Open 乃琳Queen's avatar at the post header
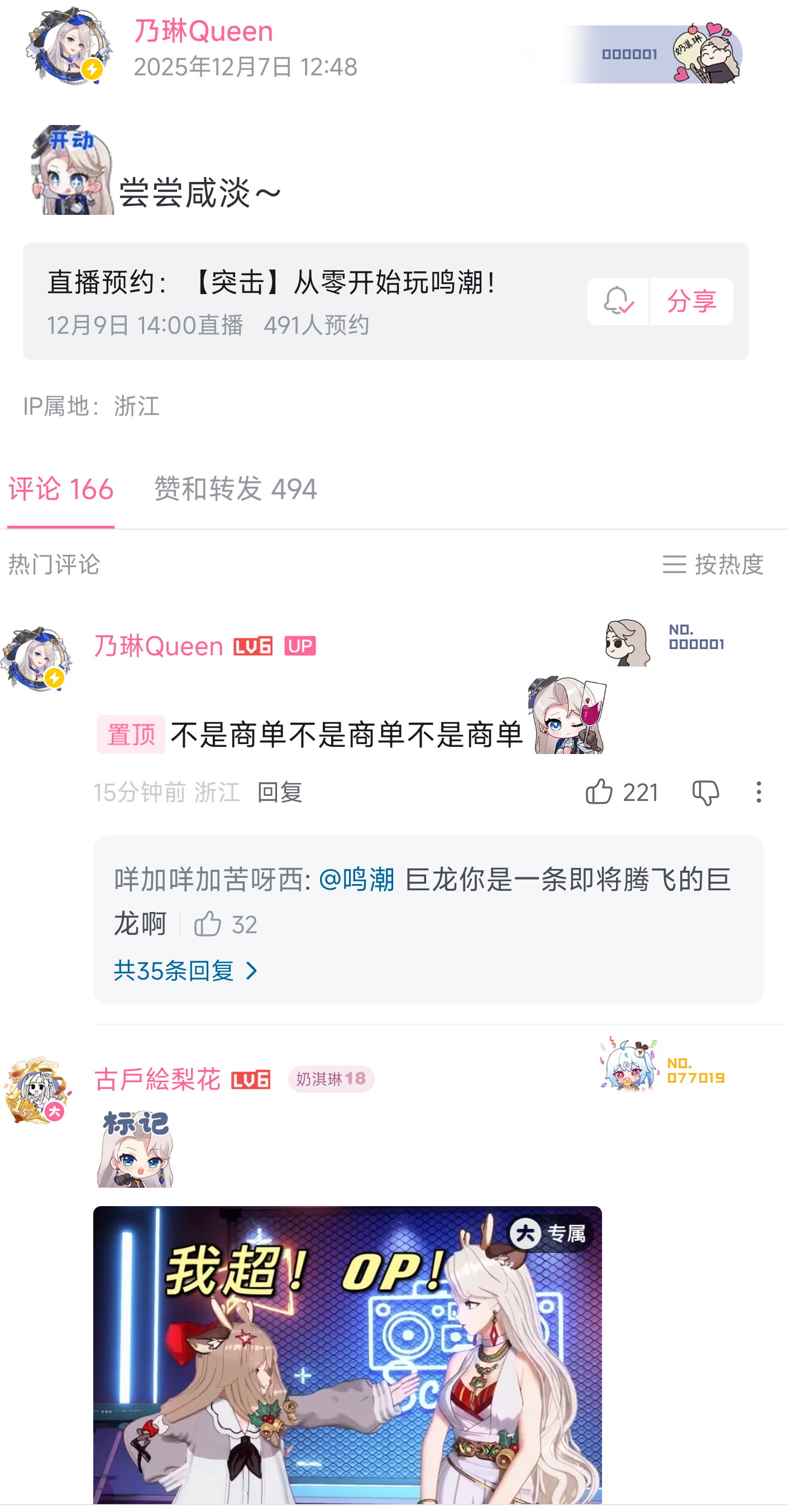The height and width of the screenshot is (1512, 788). click(x=69, y=46)
